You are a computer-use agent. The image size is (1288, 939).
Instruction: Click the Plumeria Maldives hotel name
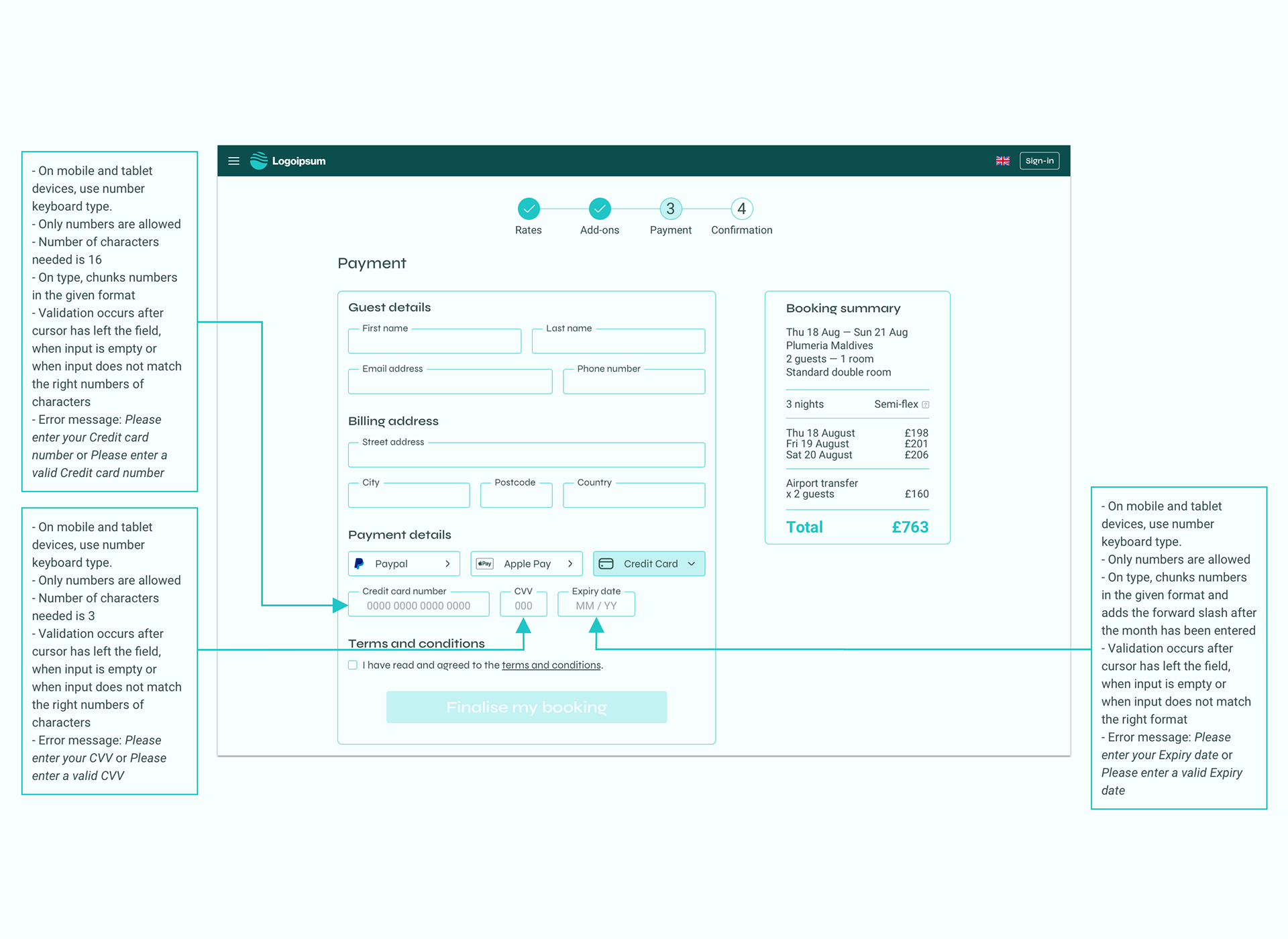tap(830, 345)
